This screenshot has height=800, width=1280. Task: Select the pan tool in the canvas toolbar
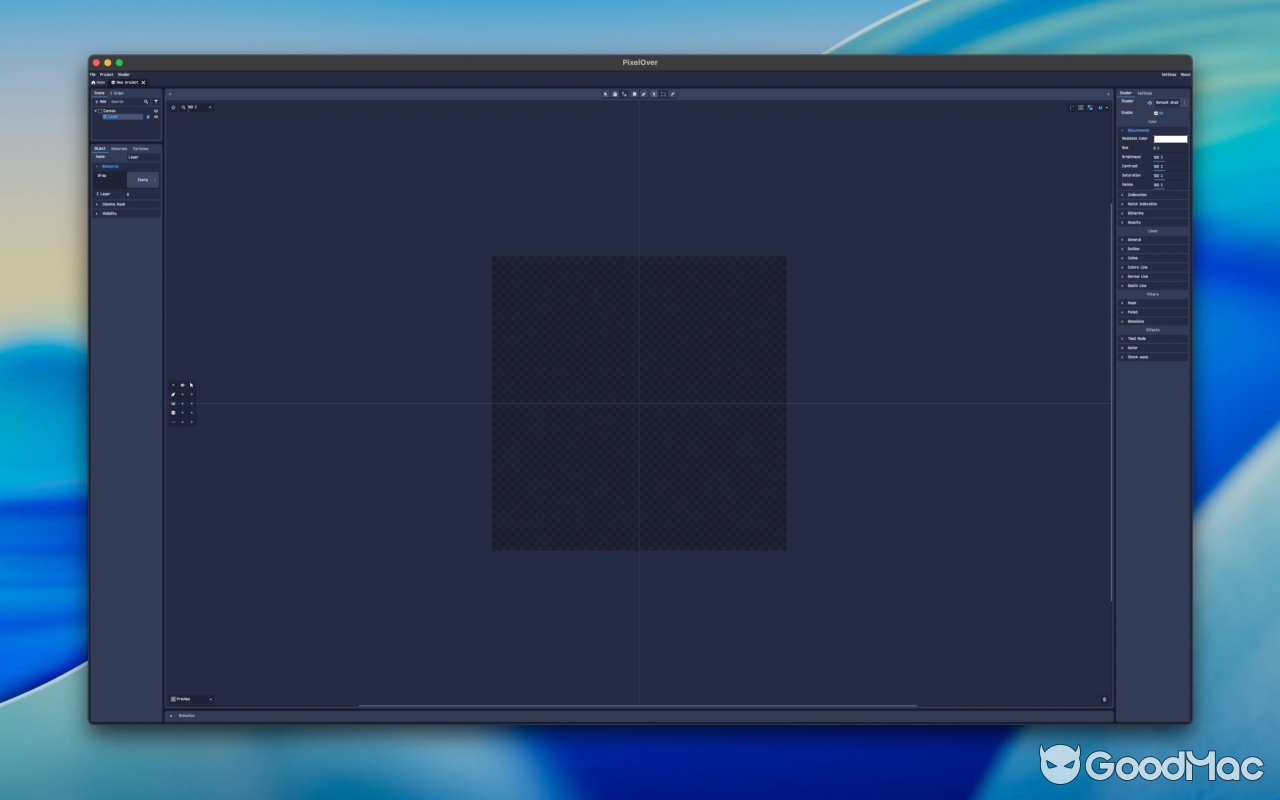(x=615, y=94)
